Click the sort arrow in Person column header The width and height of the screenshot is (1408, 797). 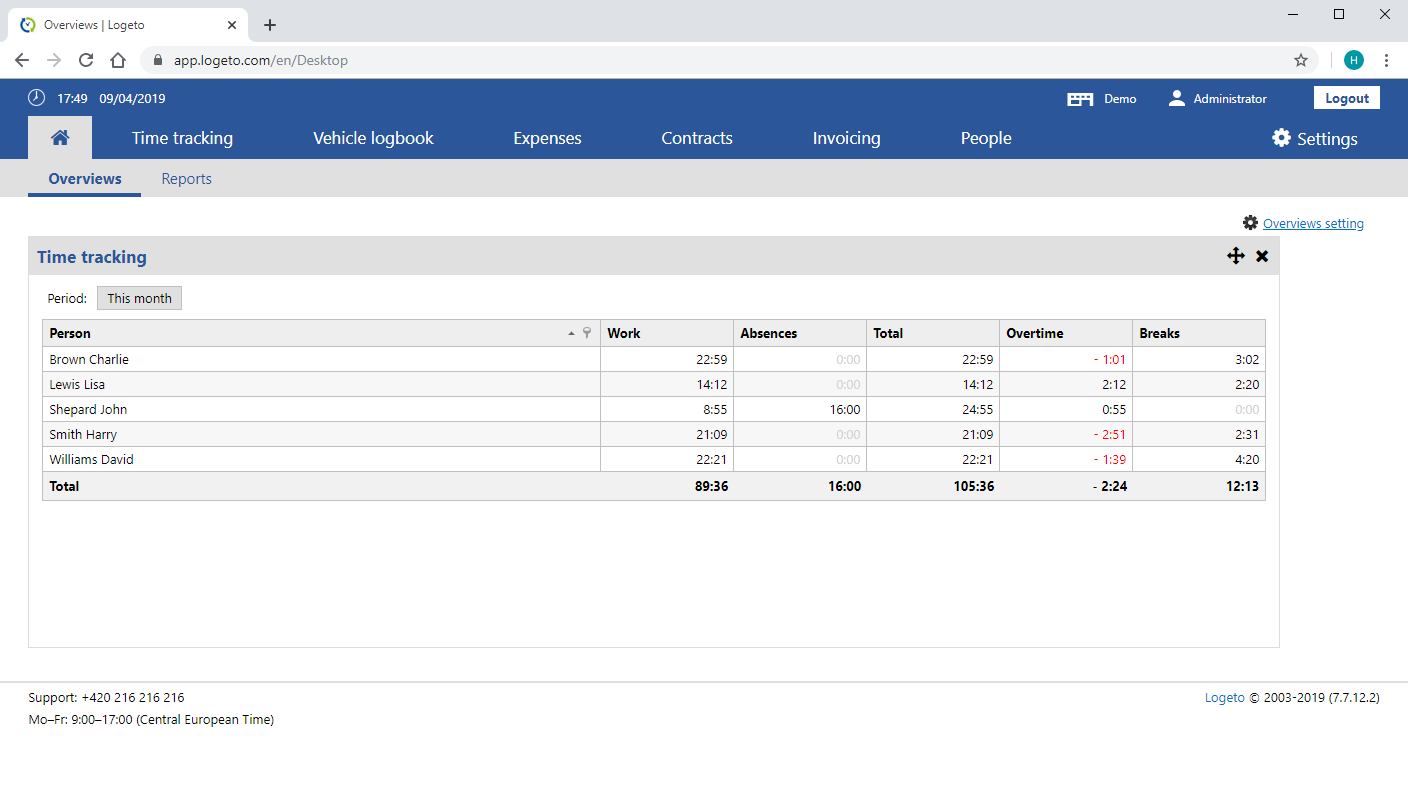coord(571,333)
